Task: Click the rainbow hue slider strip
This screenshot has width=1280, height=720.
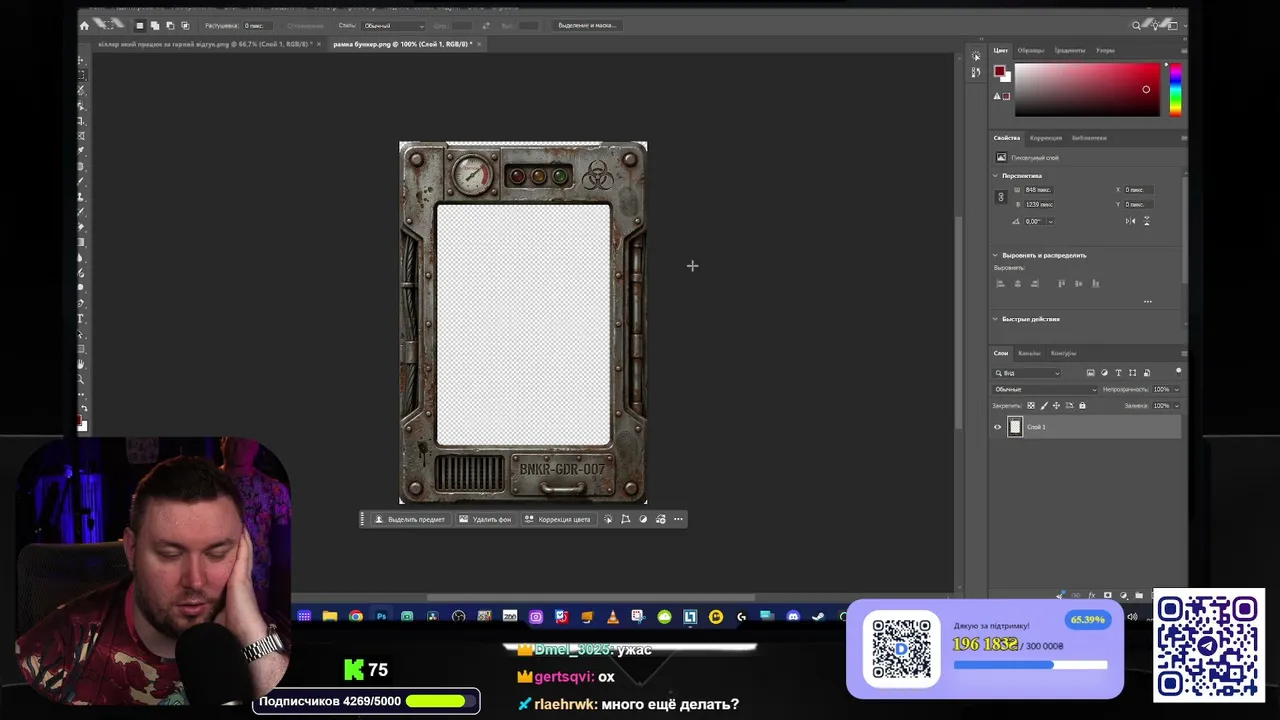Action: (1175, 90)
